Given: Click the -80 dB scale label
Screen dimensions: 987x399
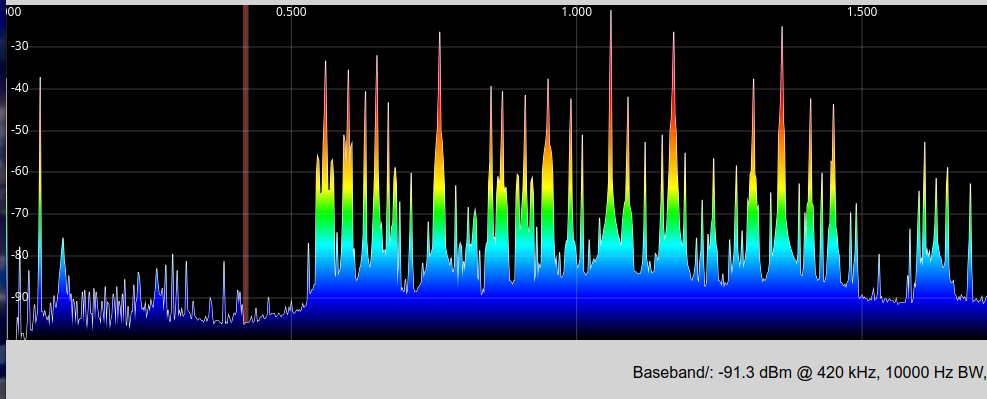Looking at the screenshot, I should coord(19,255).
